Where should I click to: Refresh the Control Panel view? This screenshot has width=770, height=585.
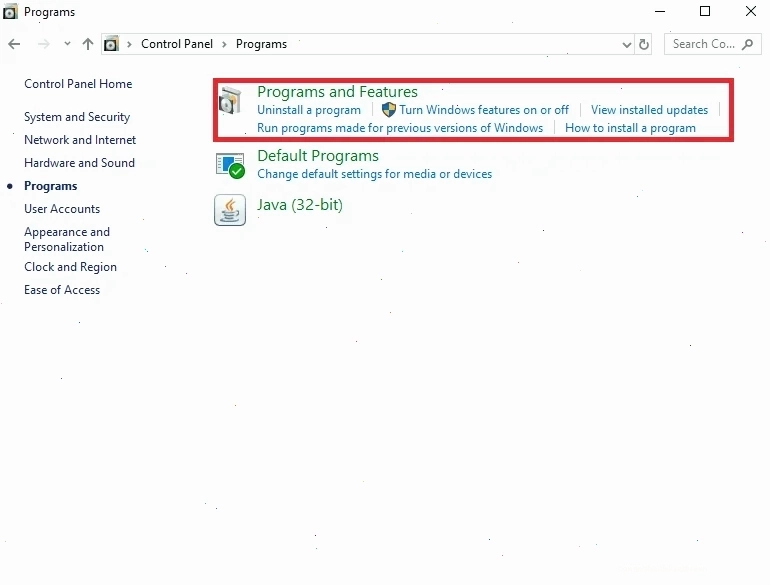(643, 45)
